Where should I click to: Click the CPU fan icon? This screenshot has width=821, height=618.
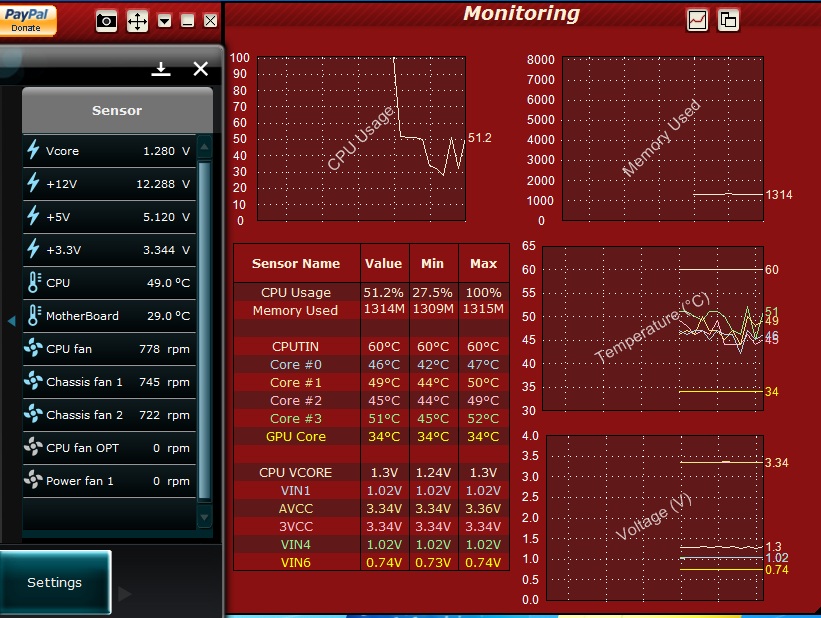[x=34, y=349]
